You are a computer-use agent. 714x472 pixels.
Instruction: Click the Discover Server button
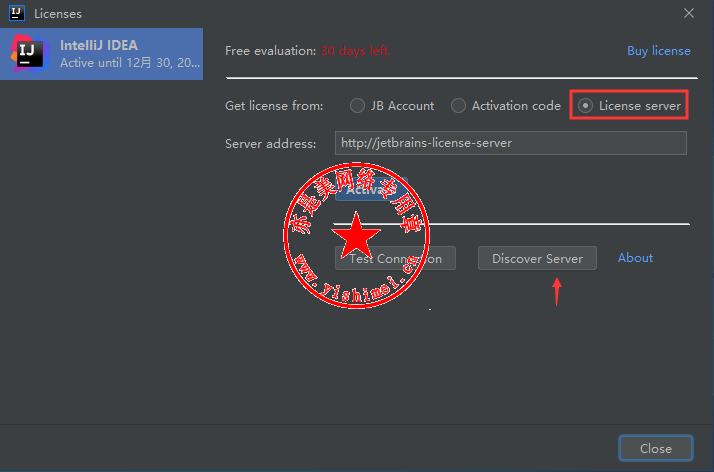(x=537, y=258)
